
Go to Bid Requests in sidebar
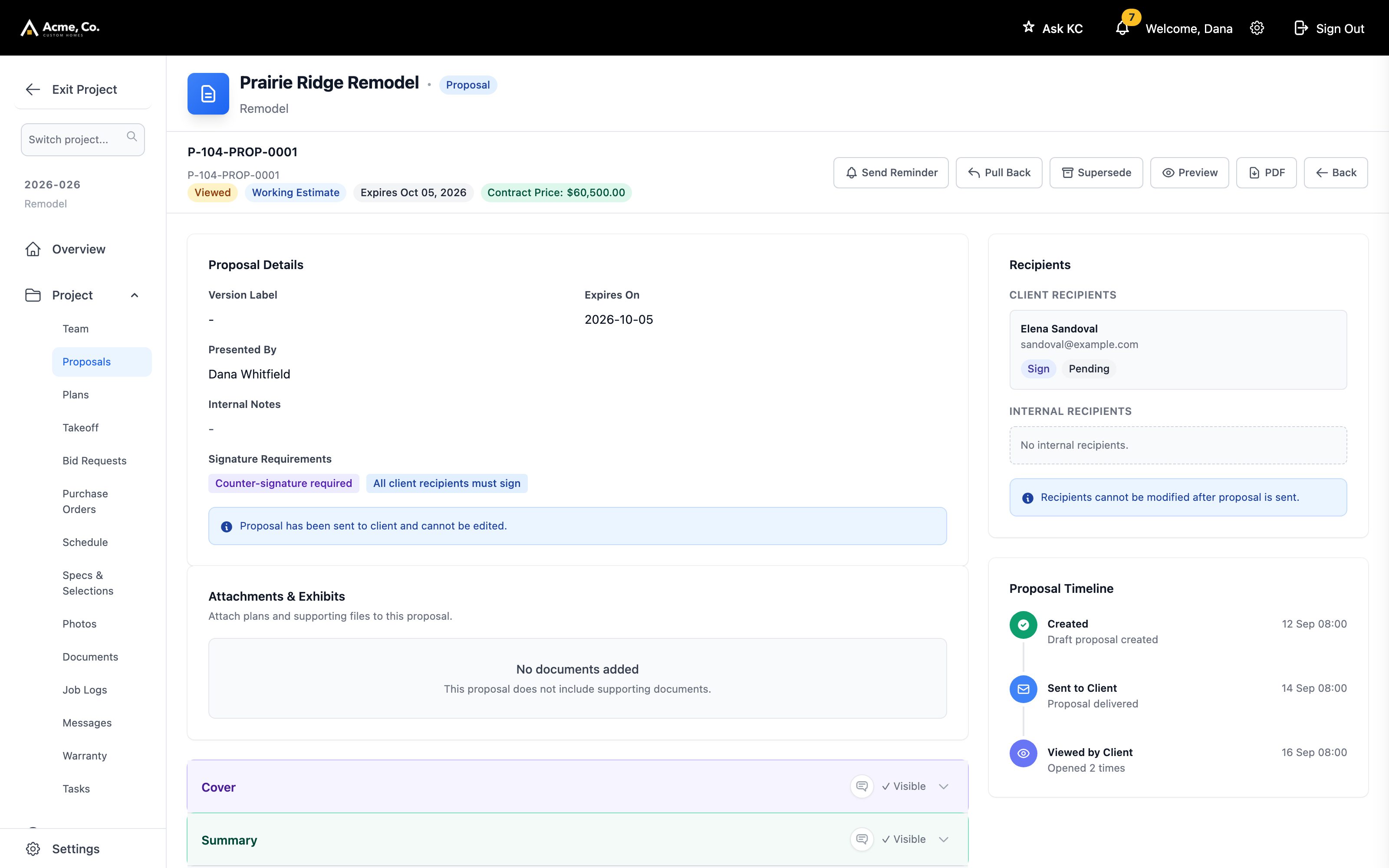95,460
